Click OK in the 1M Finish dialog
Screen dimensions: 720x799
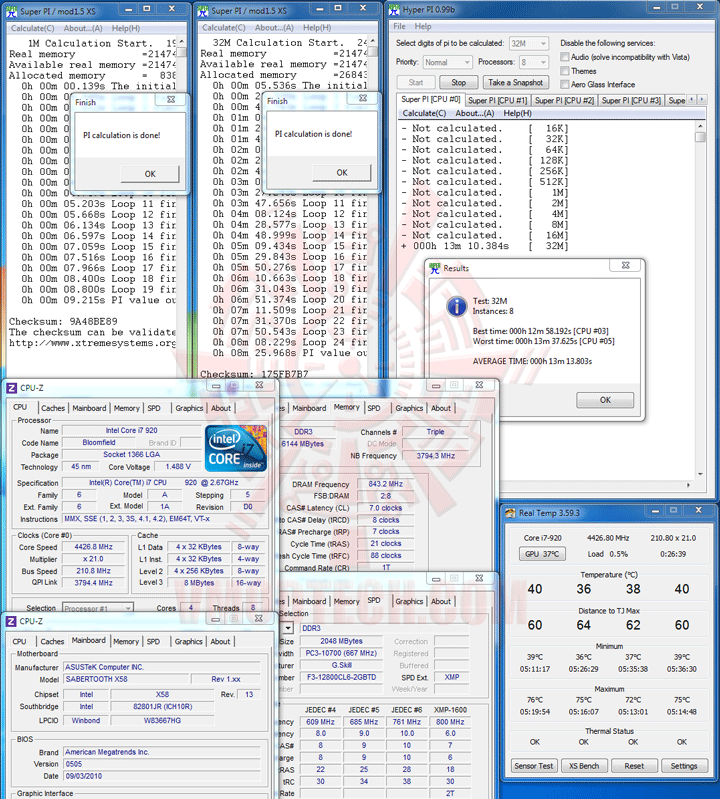click(150, 174)
